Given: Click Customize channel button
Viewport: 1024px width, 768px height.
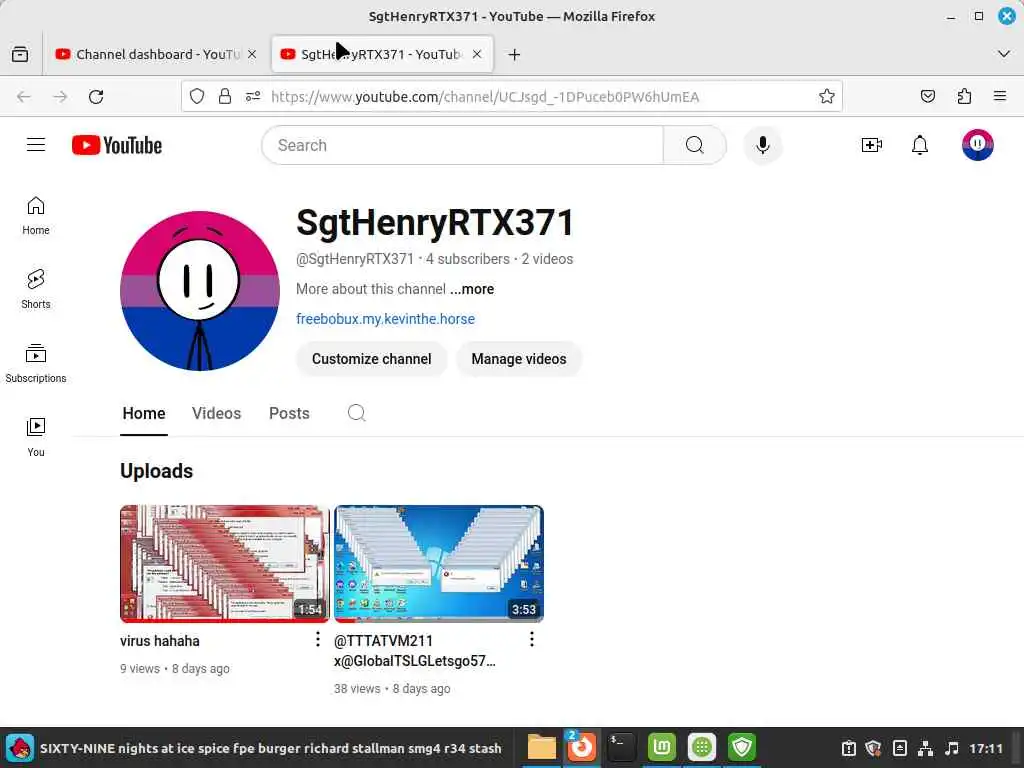Looking at the screenshot, I should (x=372, y=359).
